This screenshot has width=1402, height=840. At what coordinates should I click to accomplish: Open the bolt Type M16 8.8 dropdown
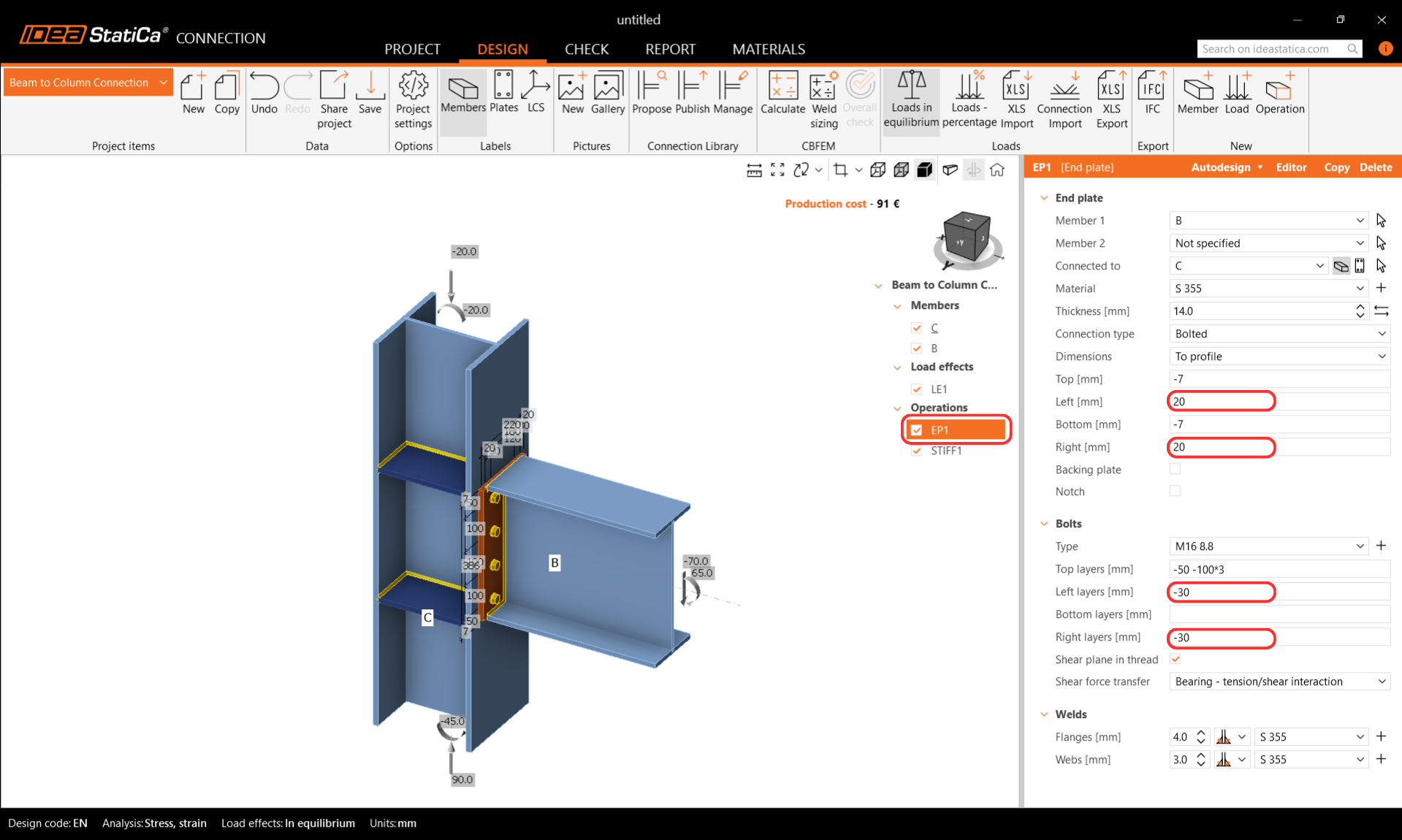pos(1268,546)
